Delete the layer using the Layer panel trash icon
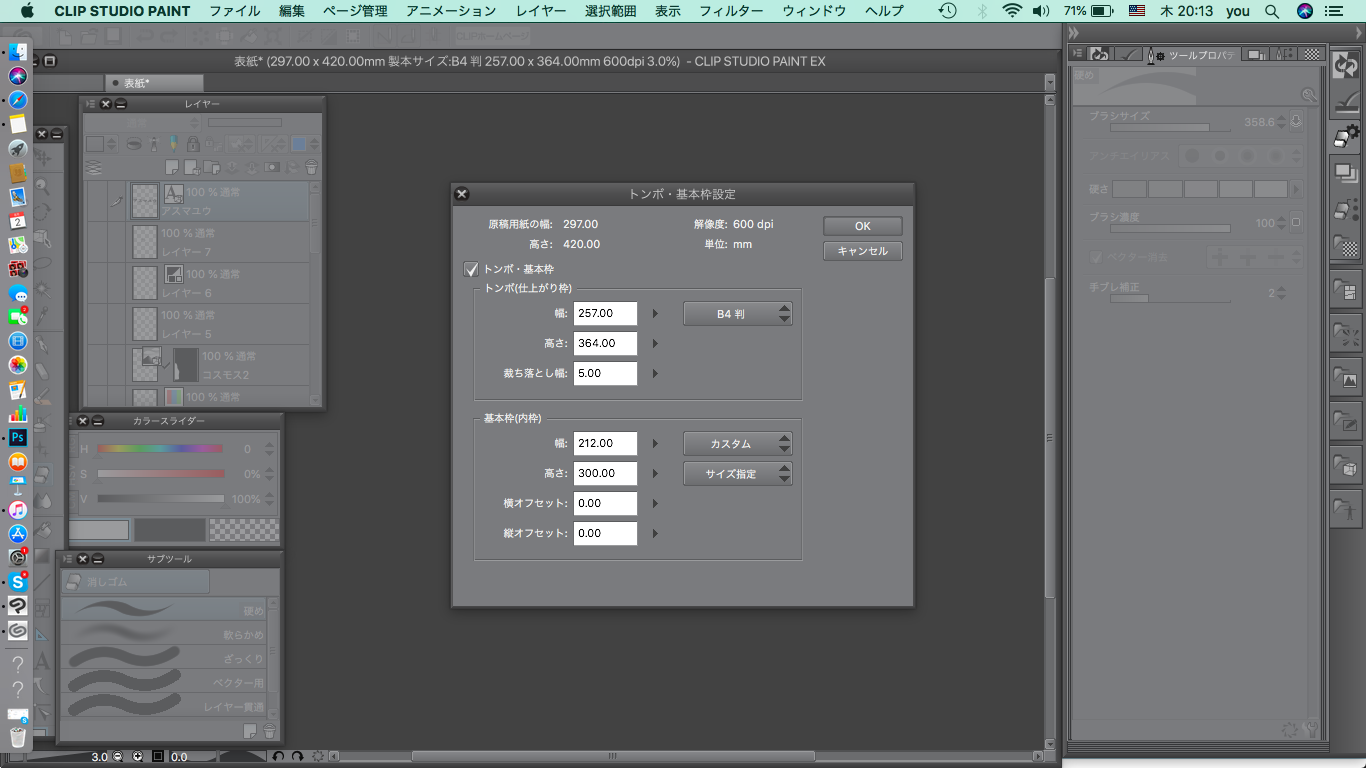 pyautogui.click(x=311, y=168)
